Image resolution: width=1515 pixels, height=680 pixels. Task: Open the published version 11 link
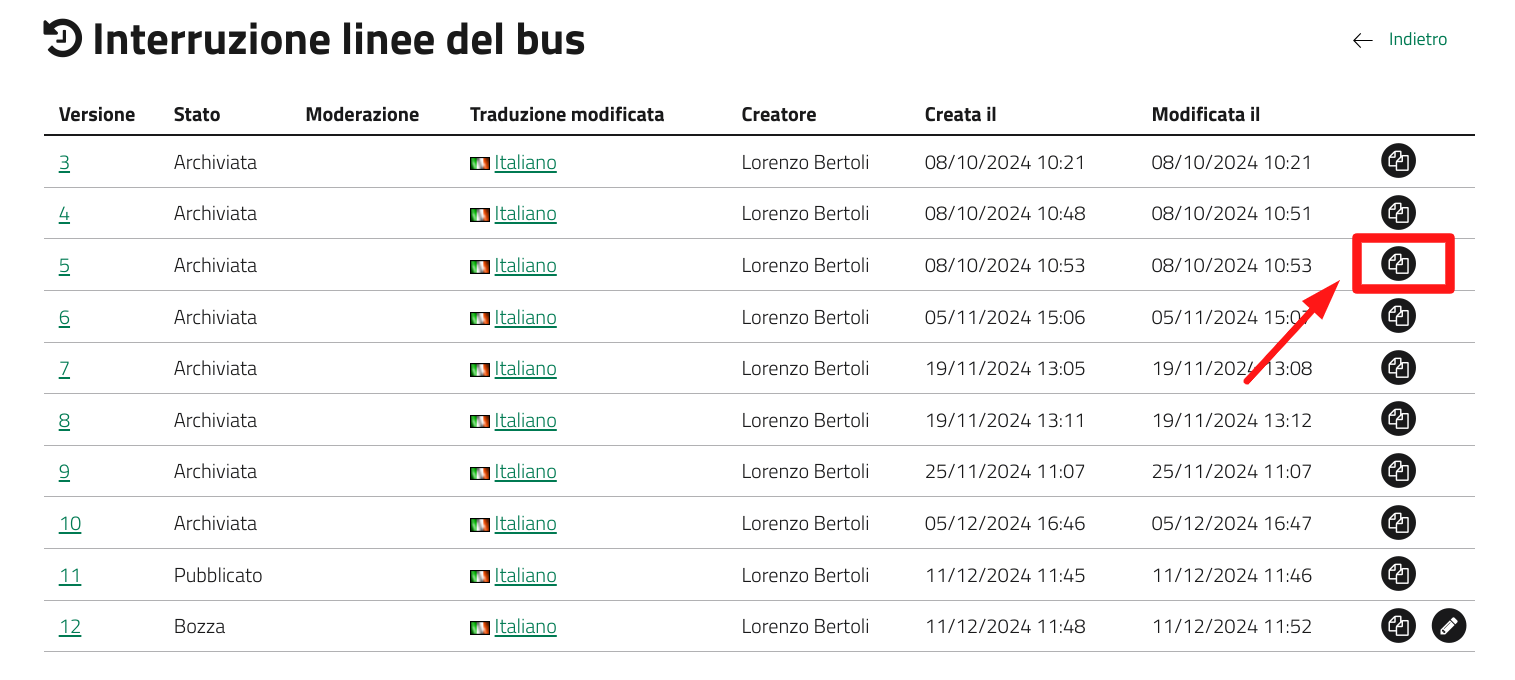pyautogui.click(x=70, y=576)
